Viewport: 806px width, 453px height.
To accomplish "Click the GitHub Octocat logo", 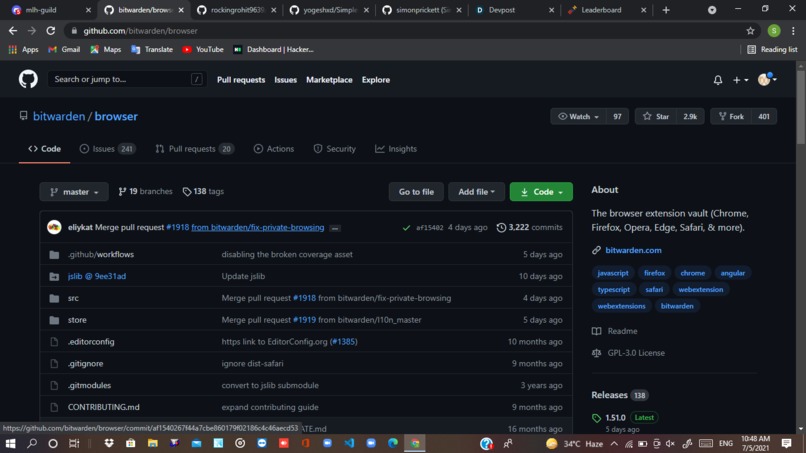I will [x=28, y=79].
